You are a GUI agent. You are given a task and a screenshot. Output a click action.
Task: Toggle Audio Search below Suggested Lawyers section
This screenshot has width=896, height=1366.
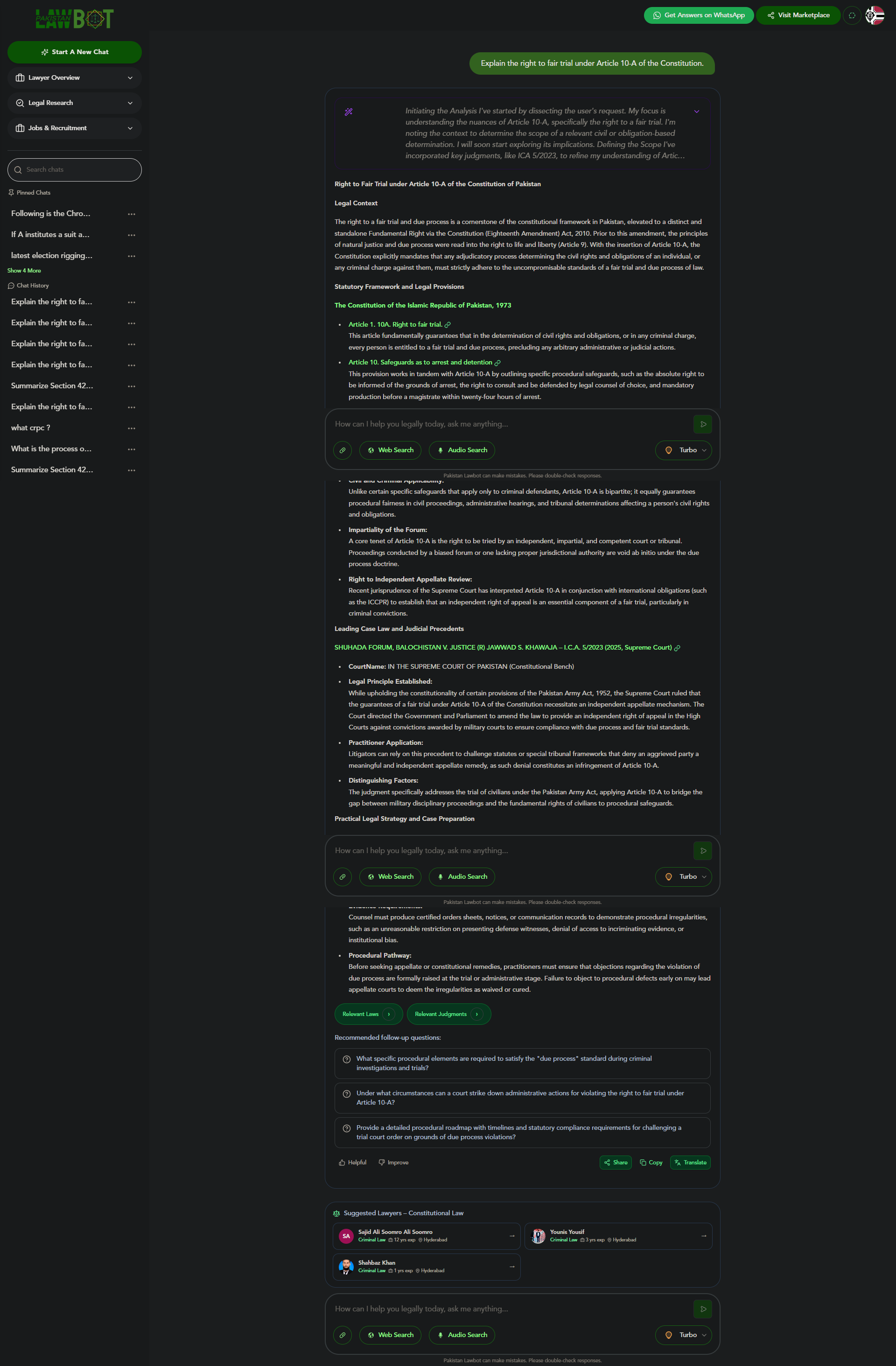coord(462,1335)
